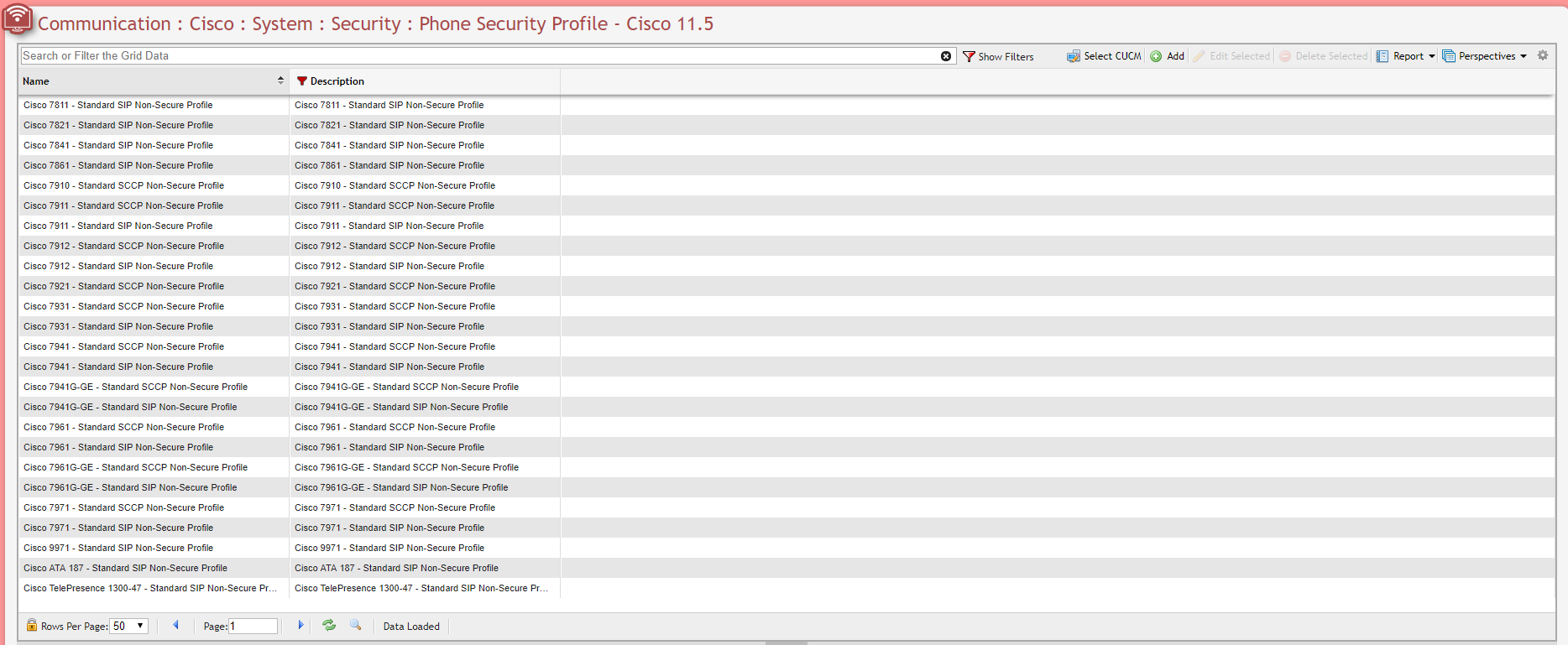
Task: Click the Show Filters funnel icon
Action: tap(969, 56)
